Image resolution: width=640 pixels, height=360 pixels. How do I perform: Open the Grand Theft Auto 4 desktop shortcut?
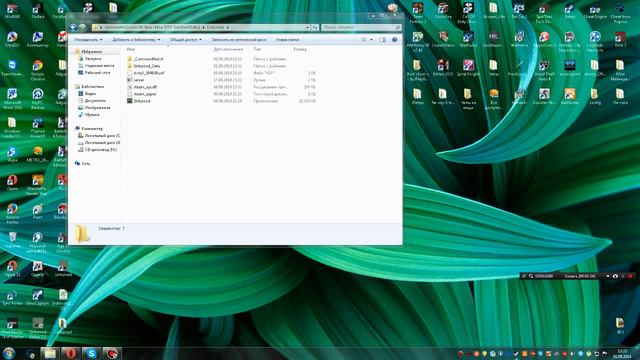(544, 70)
